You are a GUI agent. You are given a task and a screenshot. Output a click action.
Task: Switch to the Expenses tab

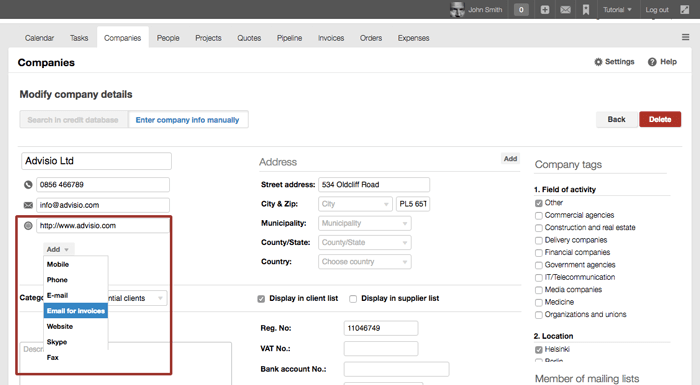[413, 38]
